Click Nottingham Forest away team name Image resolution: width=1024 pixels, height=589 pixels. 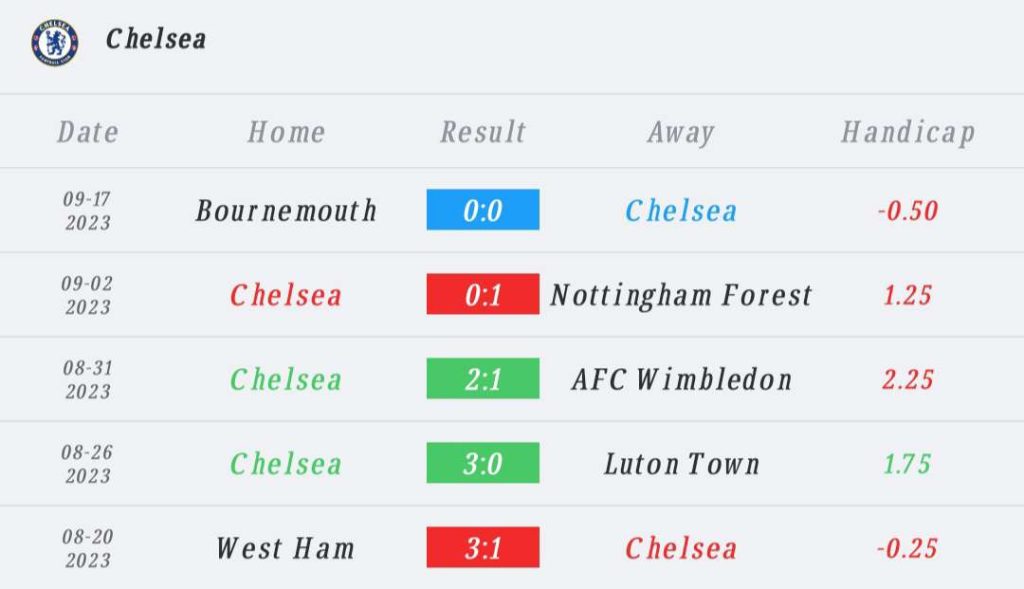(x=681, y=296)
